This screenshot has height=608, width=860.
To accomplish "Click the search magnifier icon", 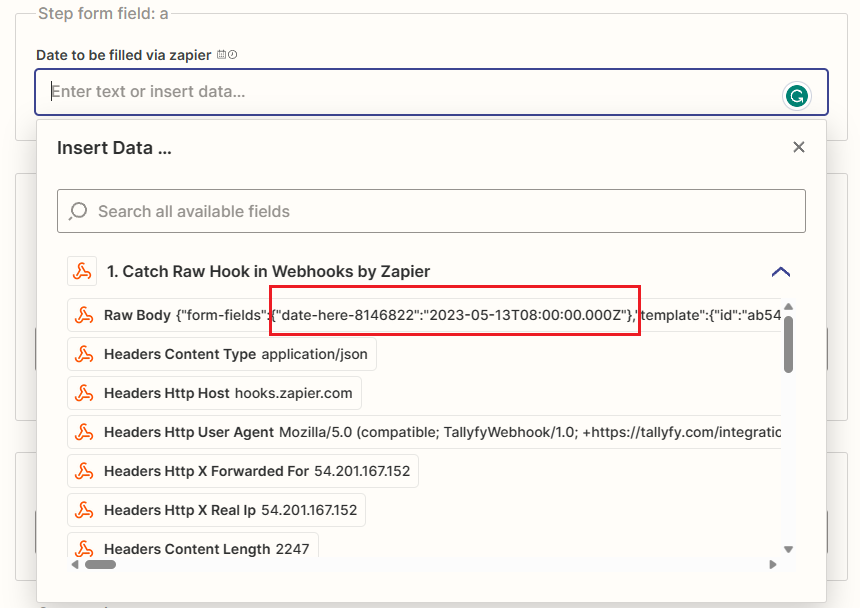I will 78,212.
